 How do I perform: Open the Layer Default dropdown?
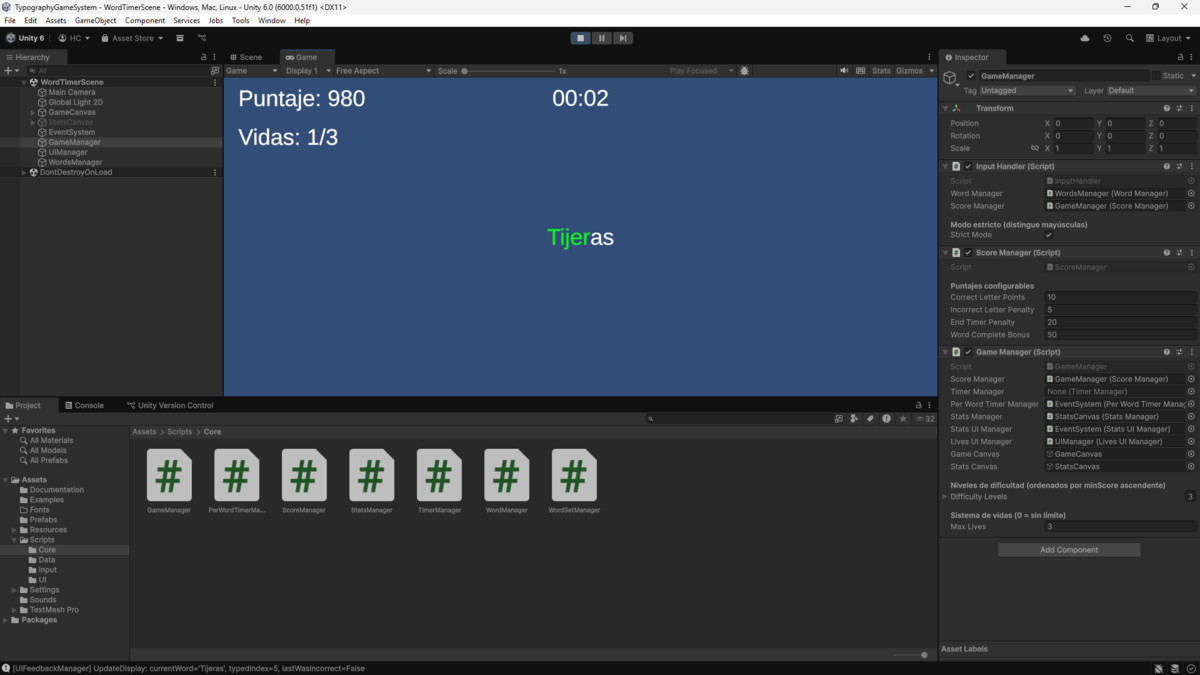tap(1150, 91)
